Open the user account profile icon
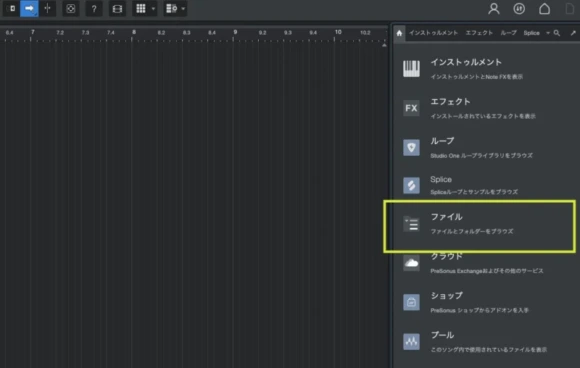This screenshot has height=368, width=580. pos(494,9)
